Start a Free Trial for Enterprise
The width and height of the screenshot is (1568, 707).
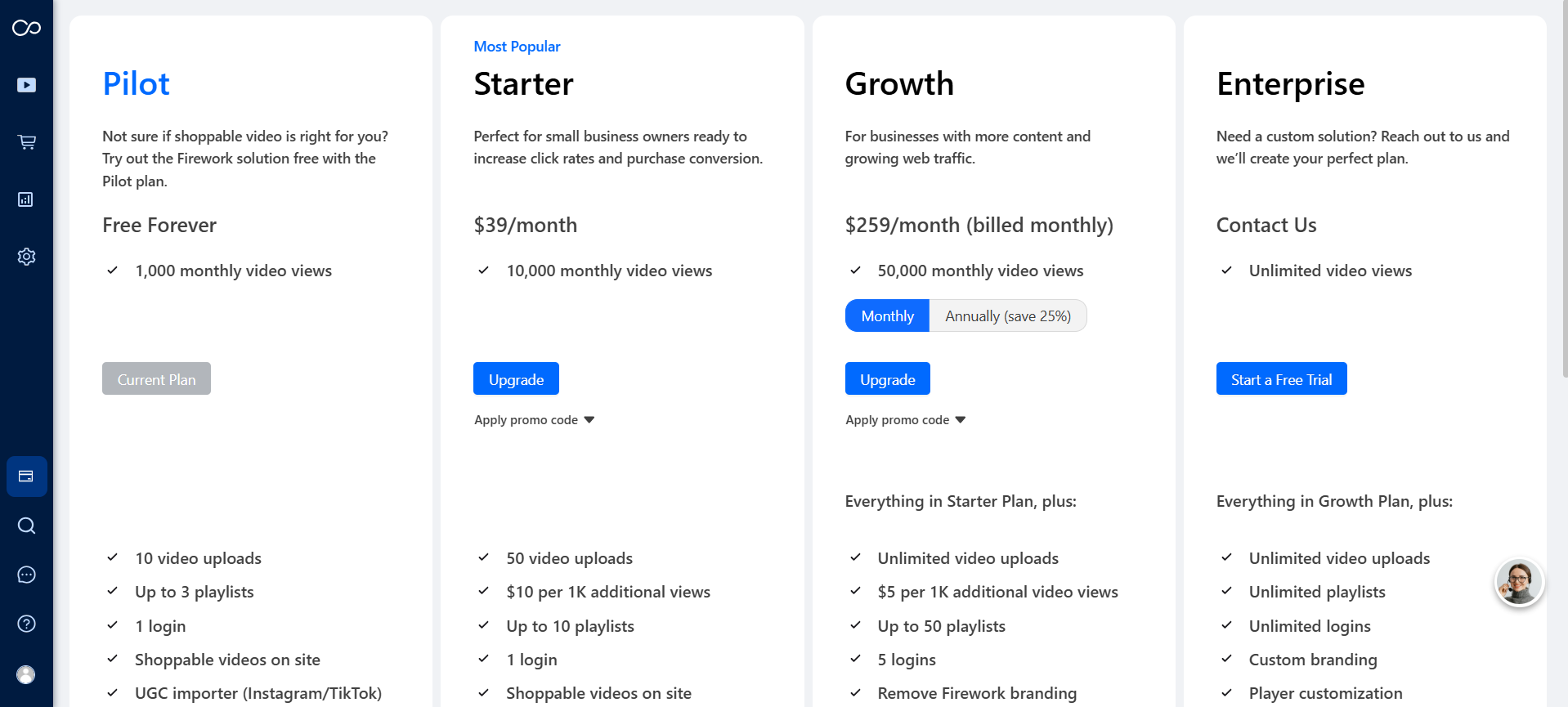pos(1281,378)
